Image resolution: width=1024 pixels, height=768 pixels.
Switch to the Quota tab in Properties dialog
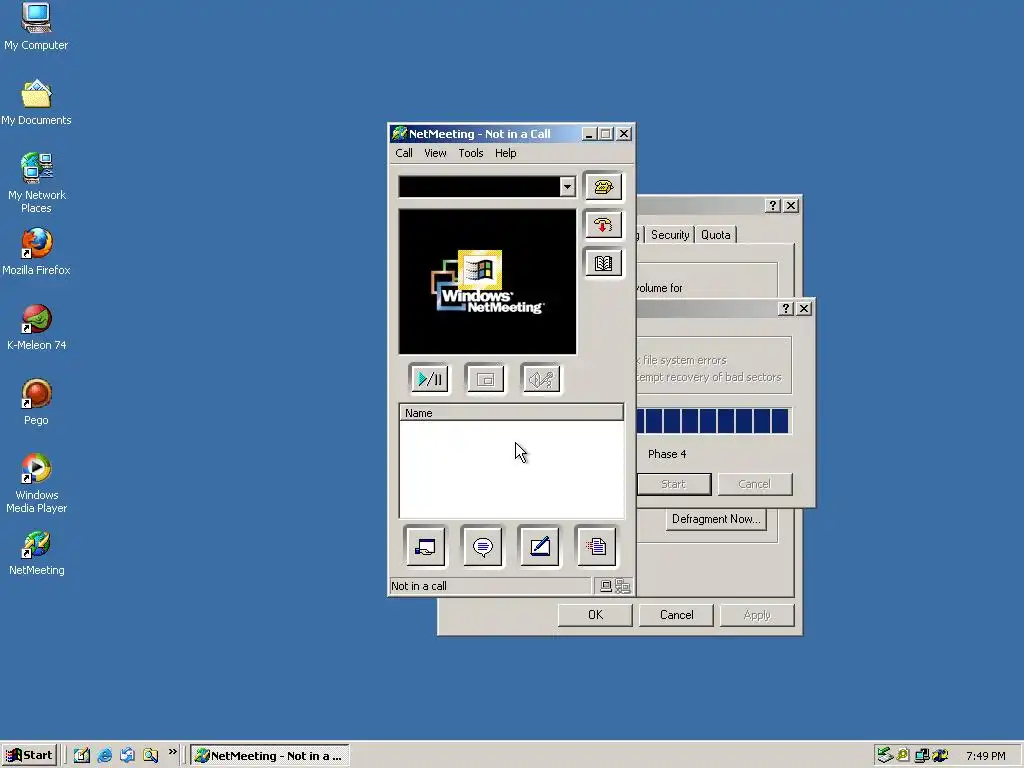click(x=716, y=234)
